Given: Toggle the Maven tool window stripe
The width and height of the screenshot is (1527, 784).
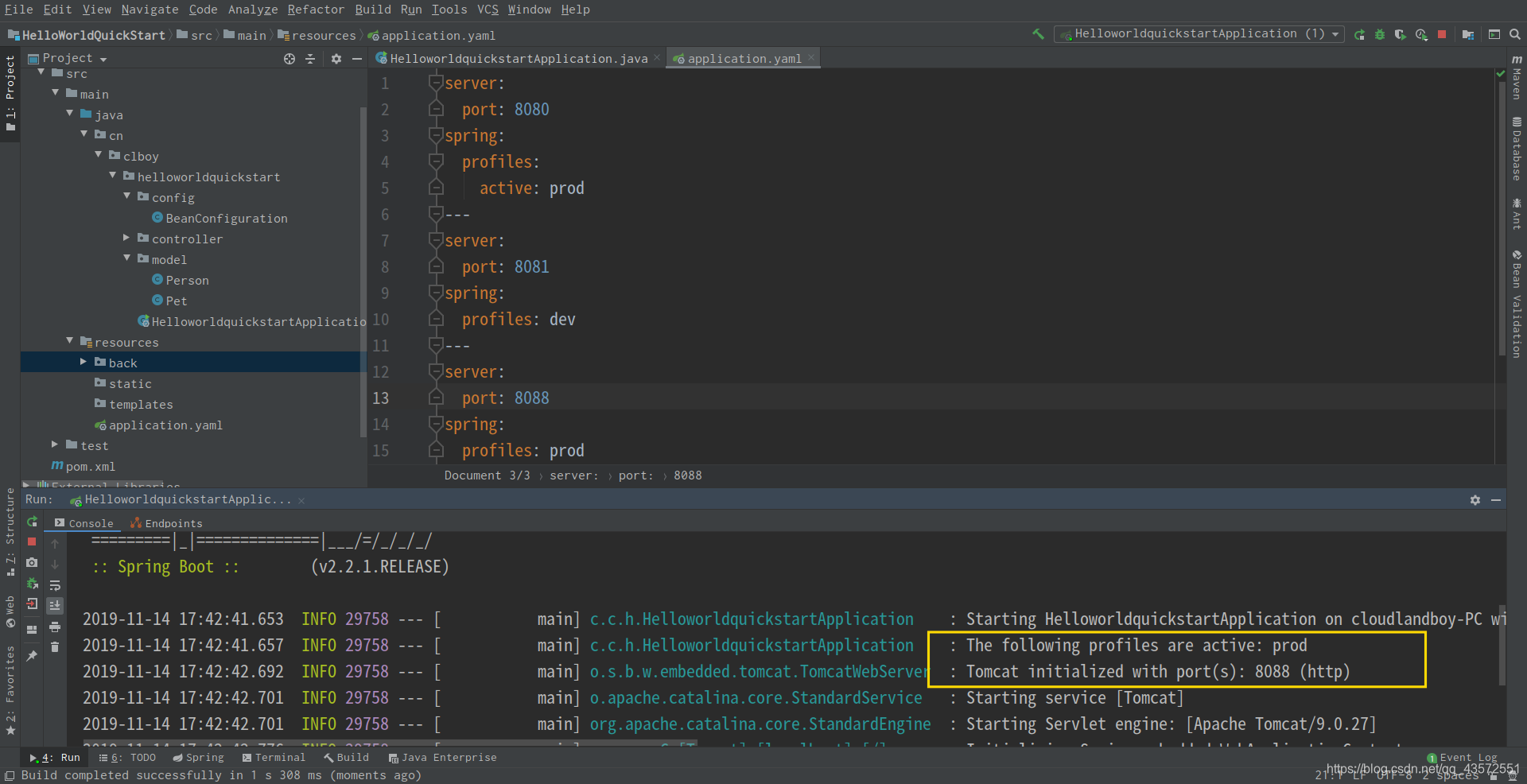Looking at the screenshot, I should [1517, 78].
